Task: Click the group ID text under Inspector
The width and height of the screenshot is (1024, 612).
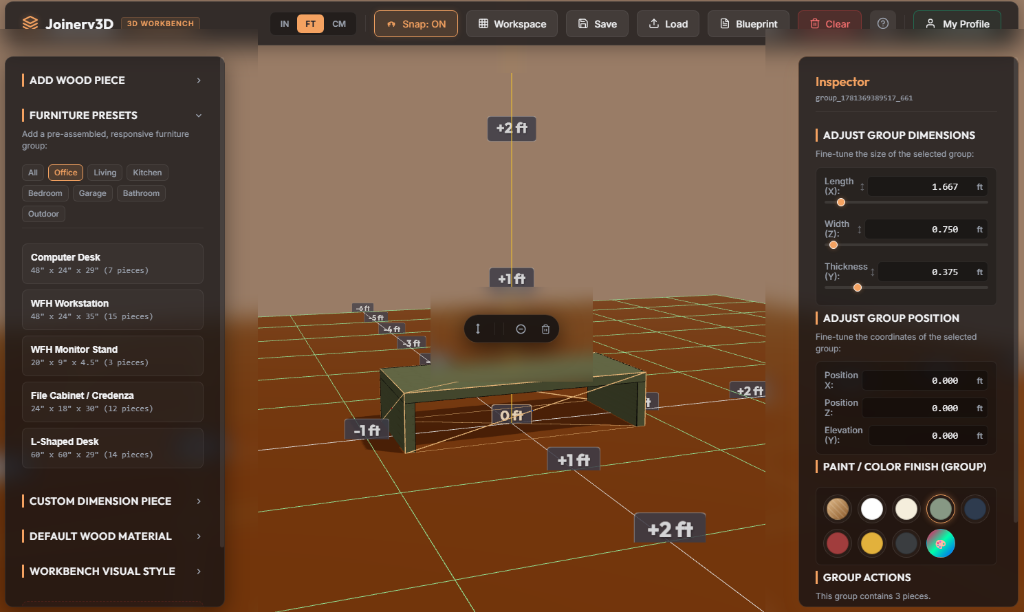Action: click(864, 98)
